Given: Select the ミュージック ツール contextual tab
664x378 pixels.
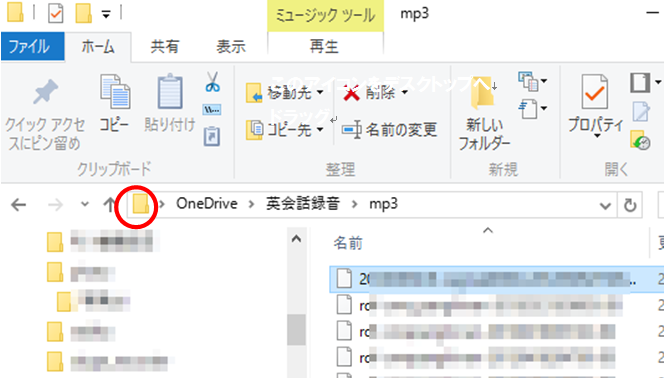Looking at the screenshot, I should pyautogui.click(x=325, y=16).
